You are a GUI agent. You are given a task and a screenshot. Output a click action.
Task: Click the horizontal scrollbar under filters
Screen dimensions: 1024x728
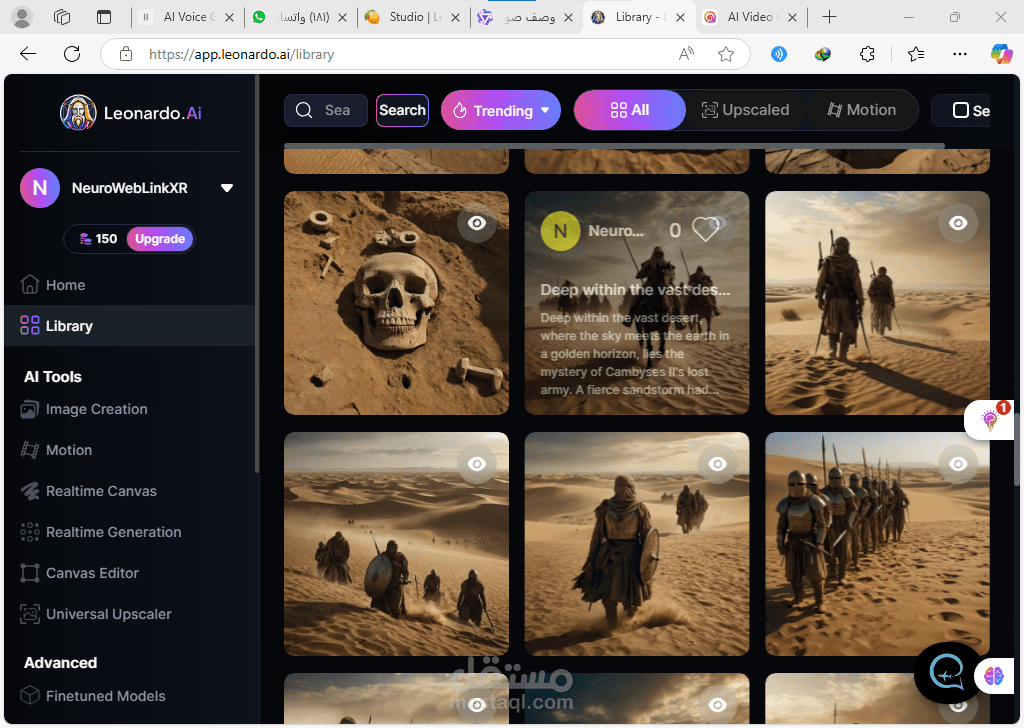[615, 146]
